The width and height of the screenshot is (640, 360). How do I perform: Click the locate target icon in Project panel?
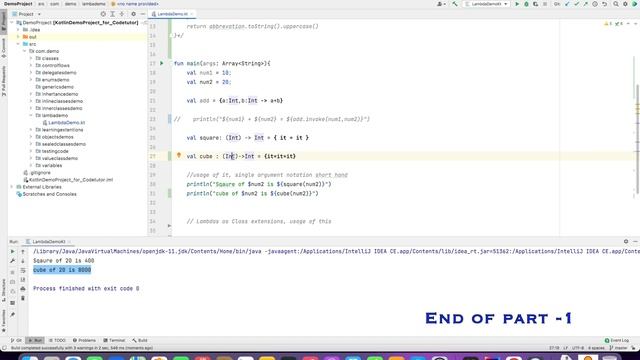tap(103, 14)
